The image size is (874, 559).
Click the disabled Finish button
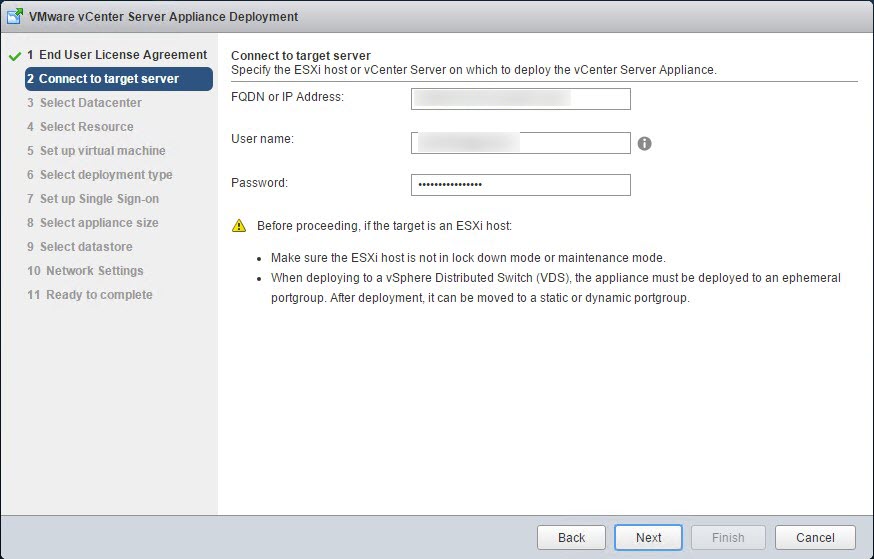[728, 537]
